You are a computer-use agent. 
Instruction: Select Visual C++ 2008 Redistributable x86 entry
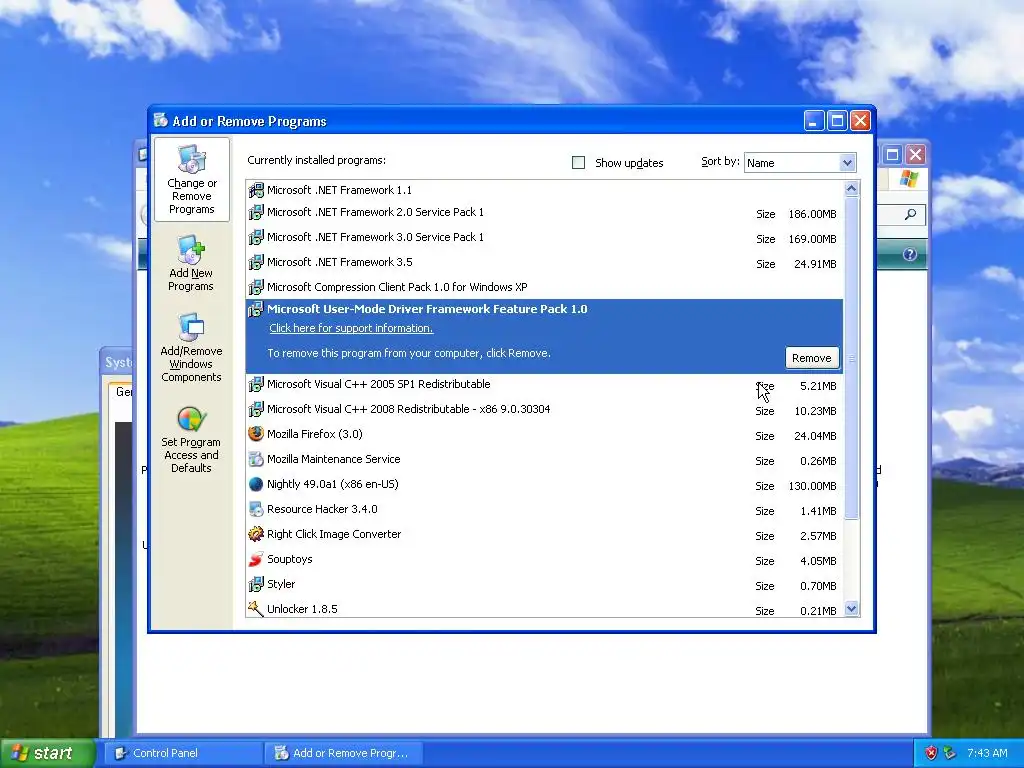pos(545,410)
